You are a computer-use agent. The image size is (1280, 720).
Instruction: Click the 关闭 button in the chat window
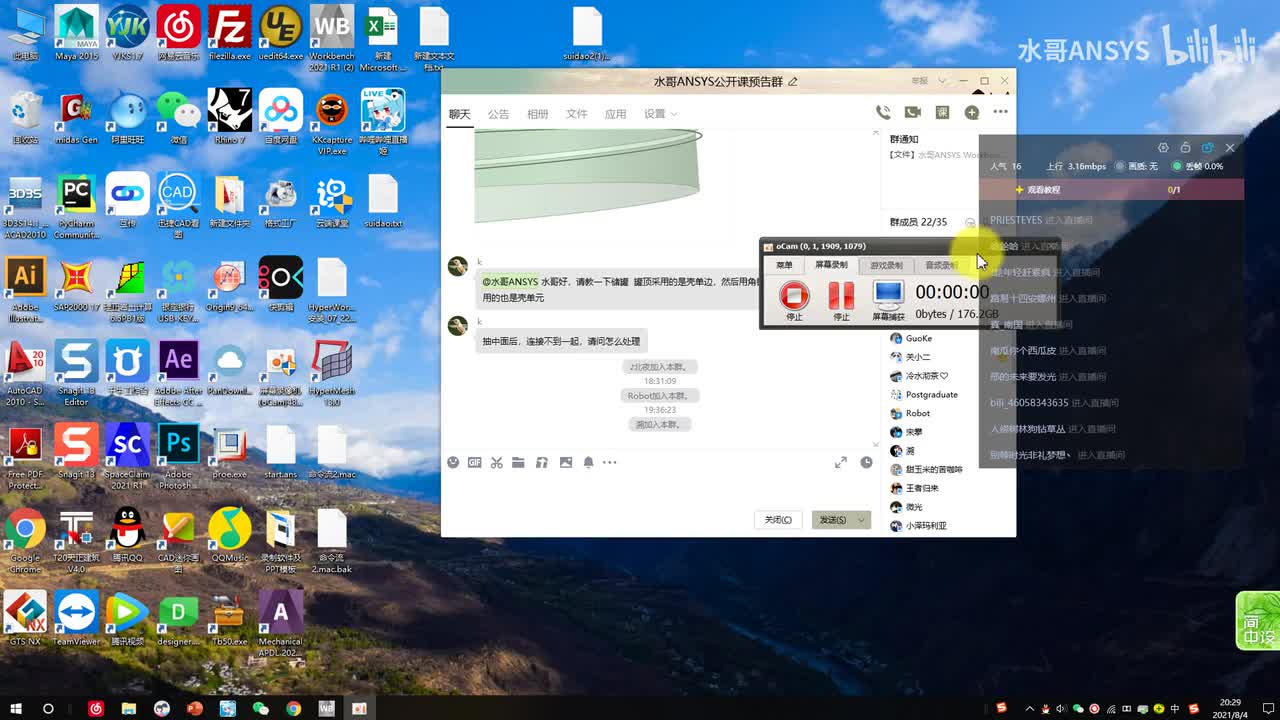point(778,520)
